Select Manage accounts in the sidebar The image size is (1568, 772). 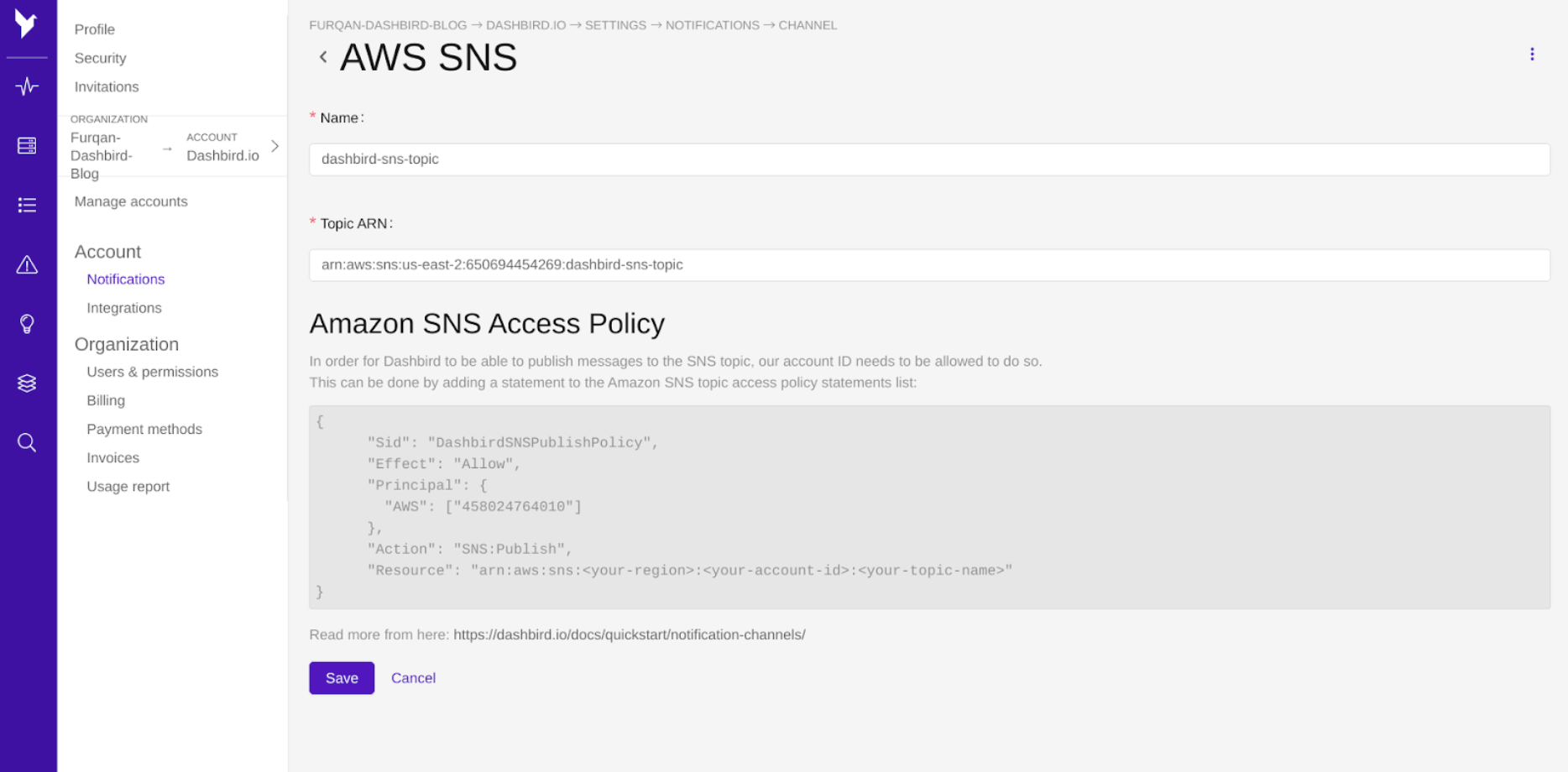(x=130, y=201)
